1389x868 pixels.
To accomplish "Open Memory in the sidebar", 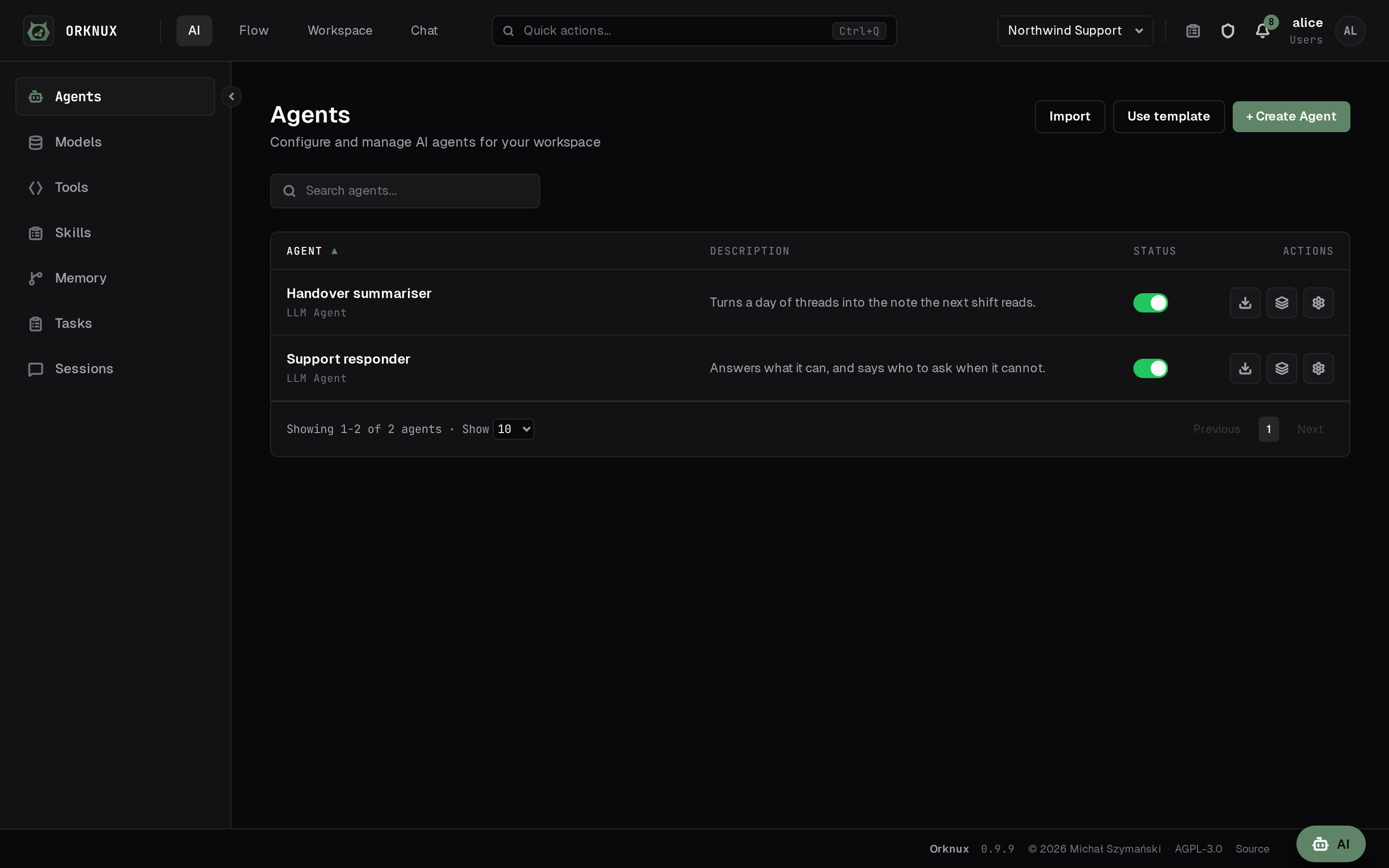I will click(x=115, y=278).
